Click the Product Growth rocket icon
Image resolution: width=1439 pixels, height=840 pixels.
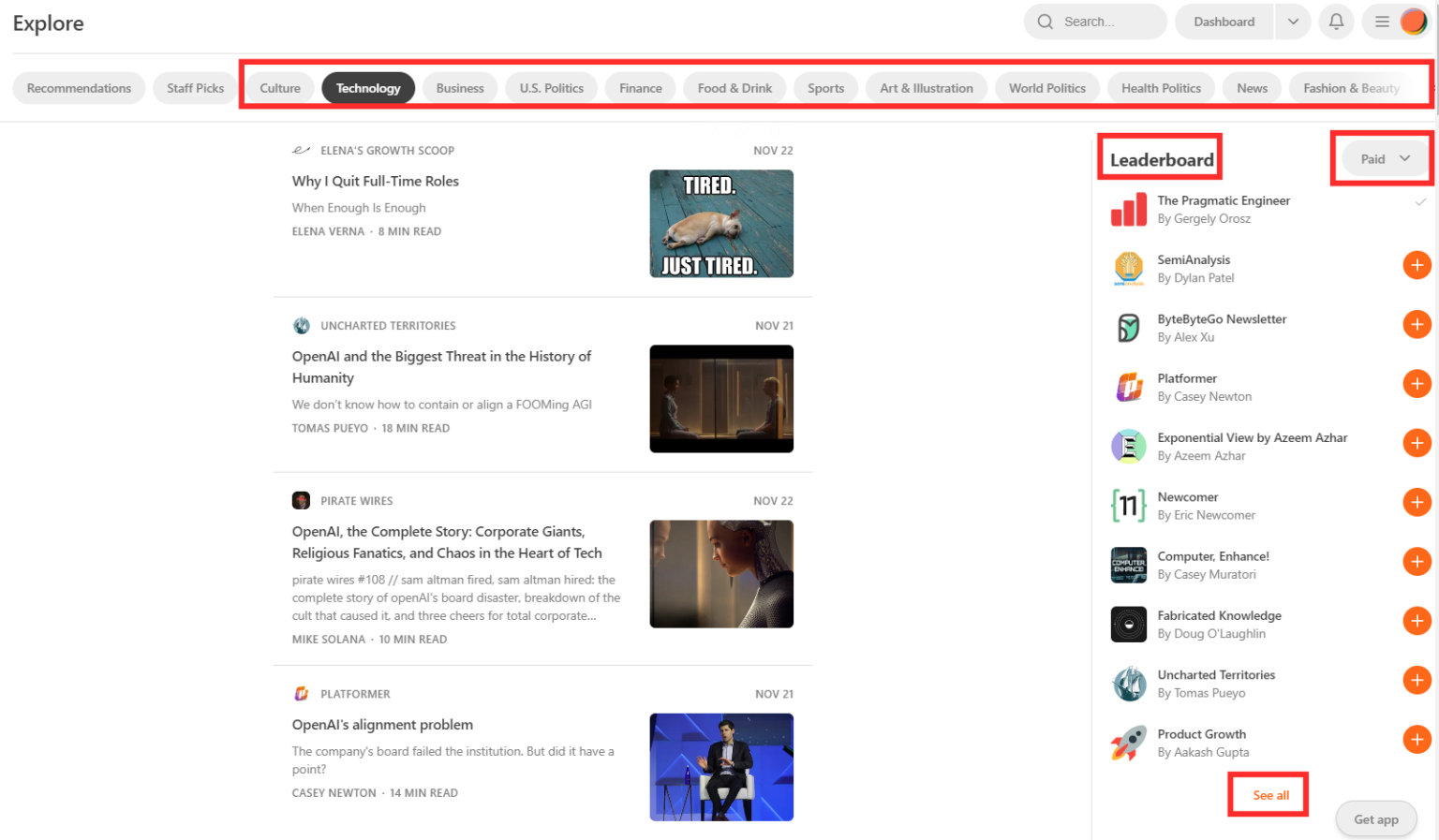coord(1128,744)
